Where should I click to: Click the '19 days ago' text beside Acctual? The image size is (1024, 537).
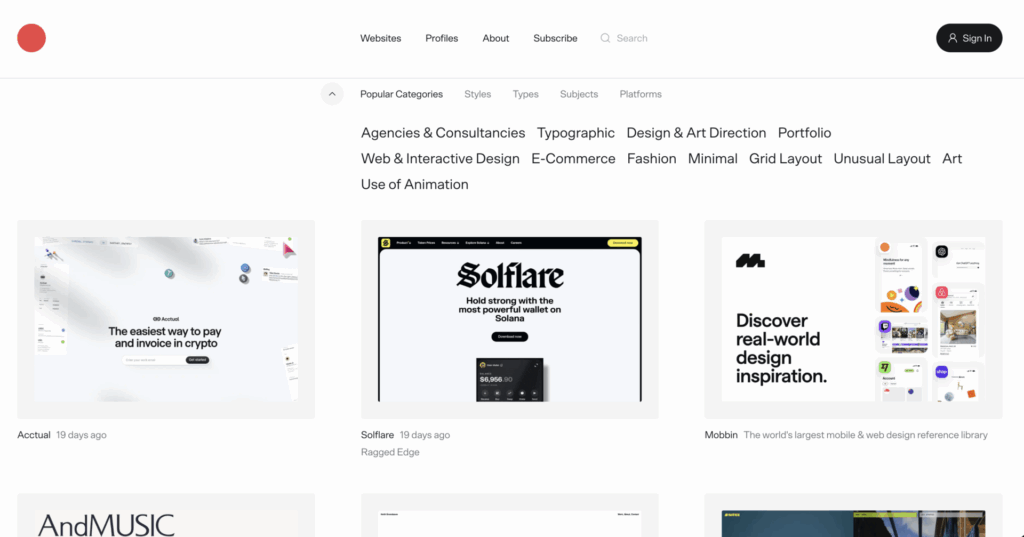click(x=81, y=435)
